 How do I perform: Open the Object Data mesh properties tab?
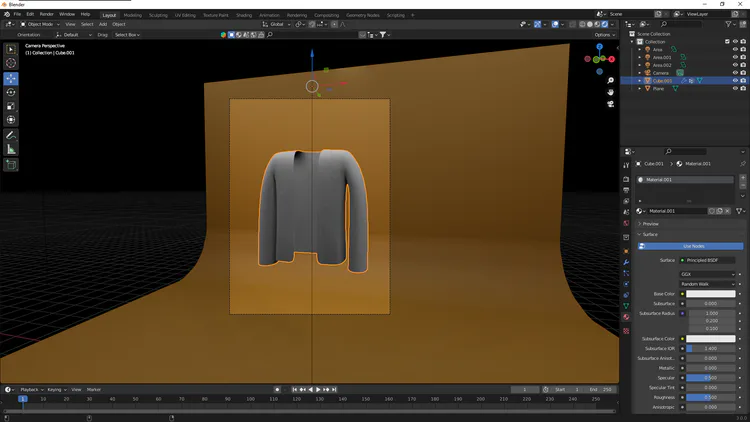point(626,306)
